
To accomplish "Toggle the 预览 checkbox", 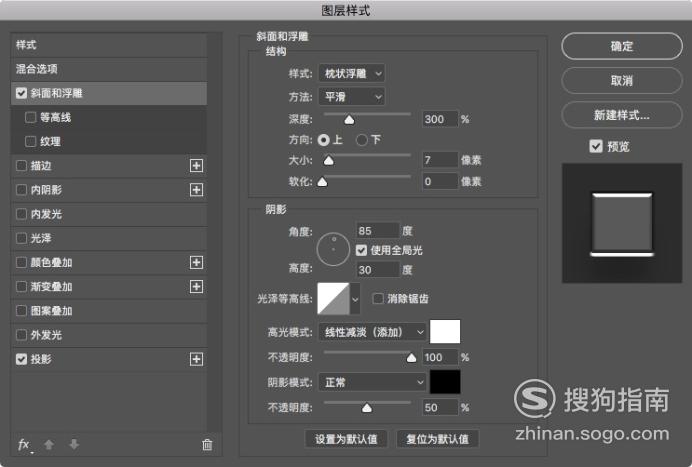I will [596, 146].
